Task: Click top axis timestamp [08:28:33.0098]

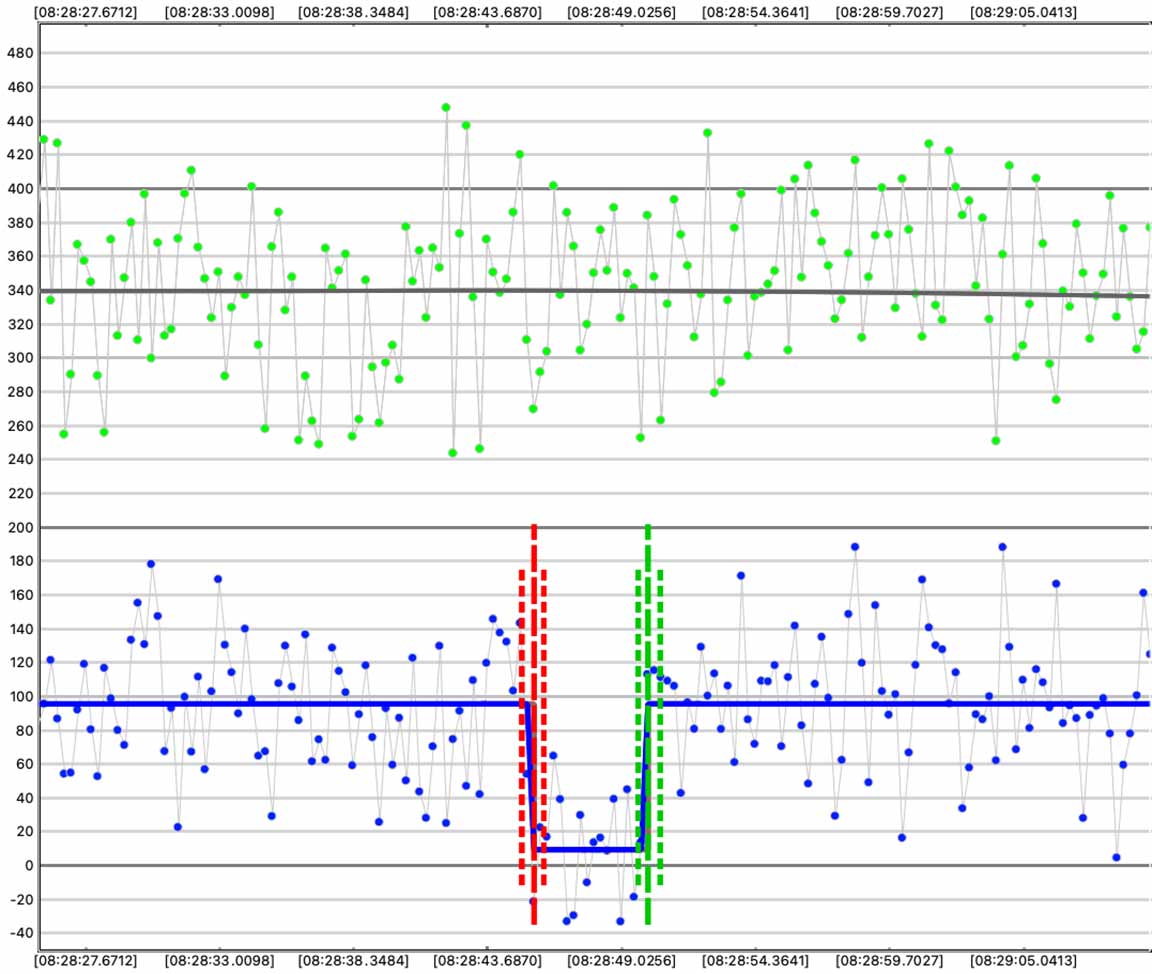Action: coord(220,12)
